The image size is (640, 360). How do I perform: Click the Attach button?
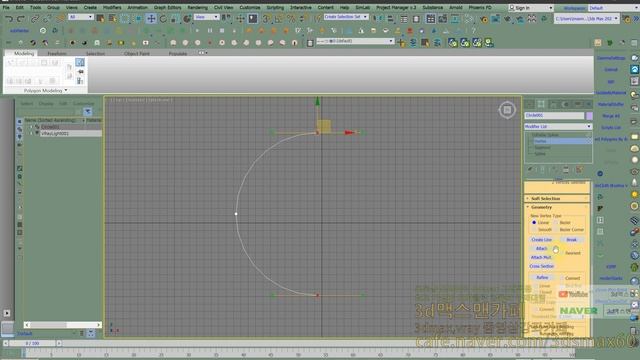point(542,249)
